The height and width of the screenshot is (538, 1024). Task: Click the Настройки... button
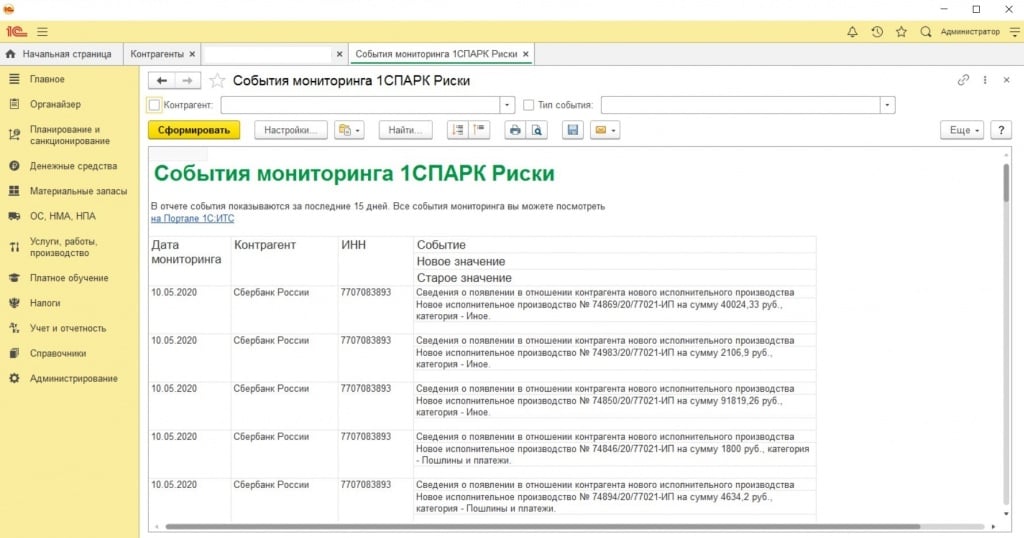pos(291,130)
